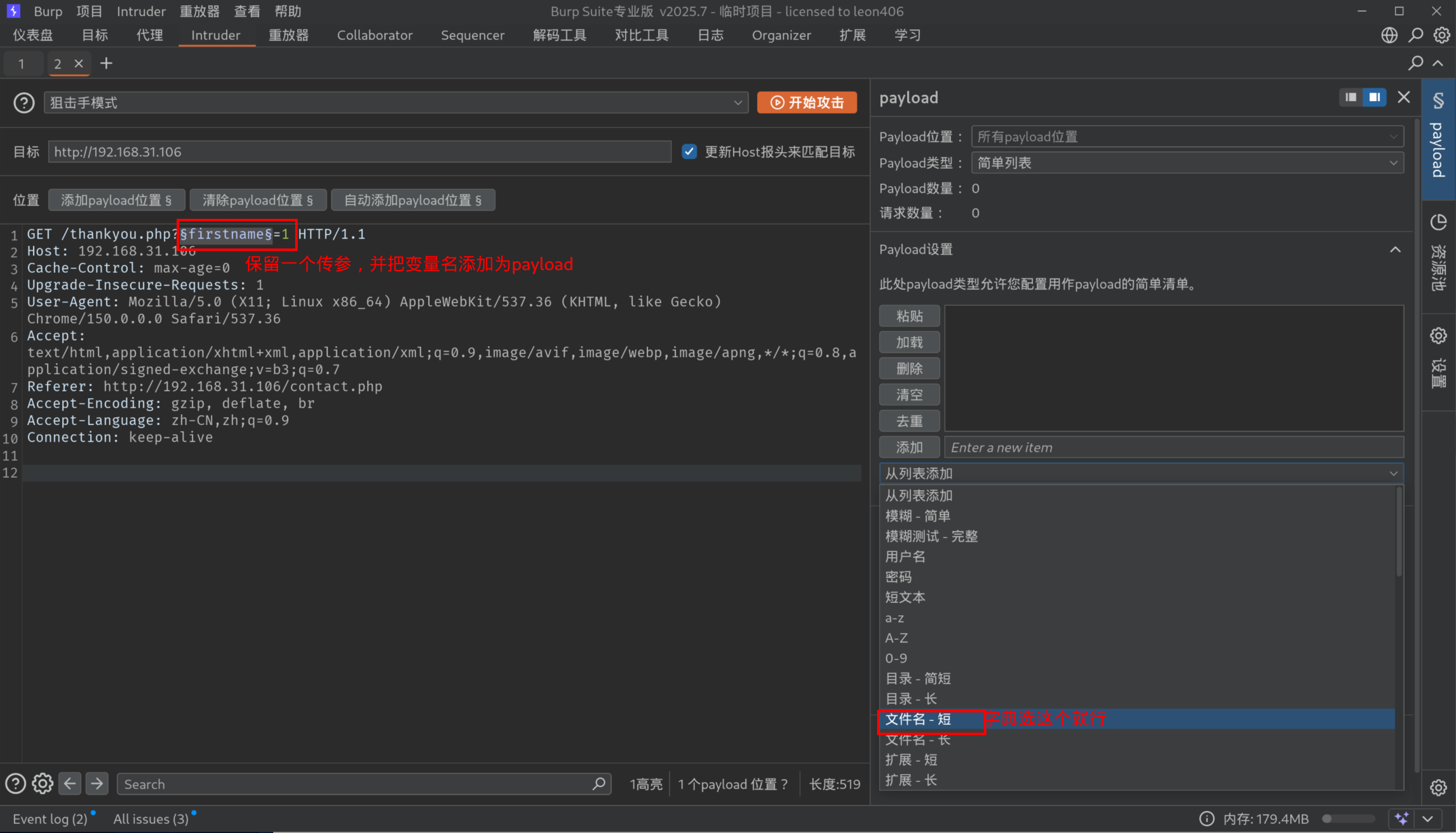The image size is (1456, 833).
Task: Click 添加payload位置 § button
Action: pyautogui.click(x=116, y=200)
